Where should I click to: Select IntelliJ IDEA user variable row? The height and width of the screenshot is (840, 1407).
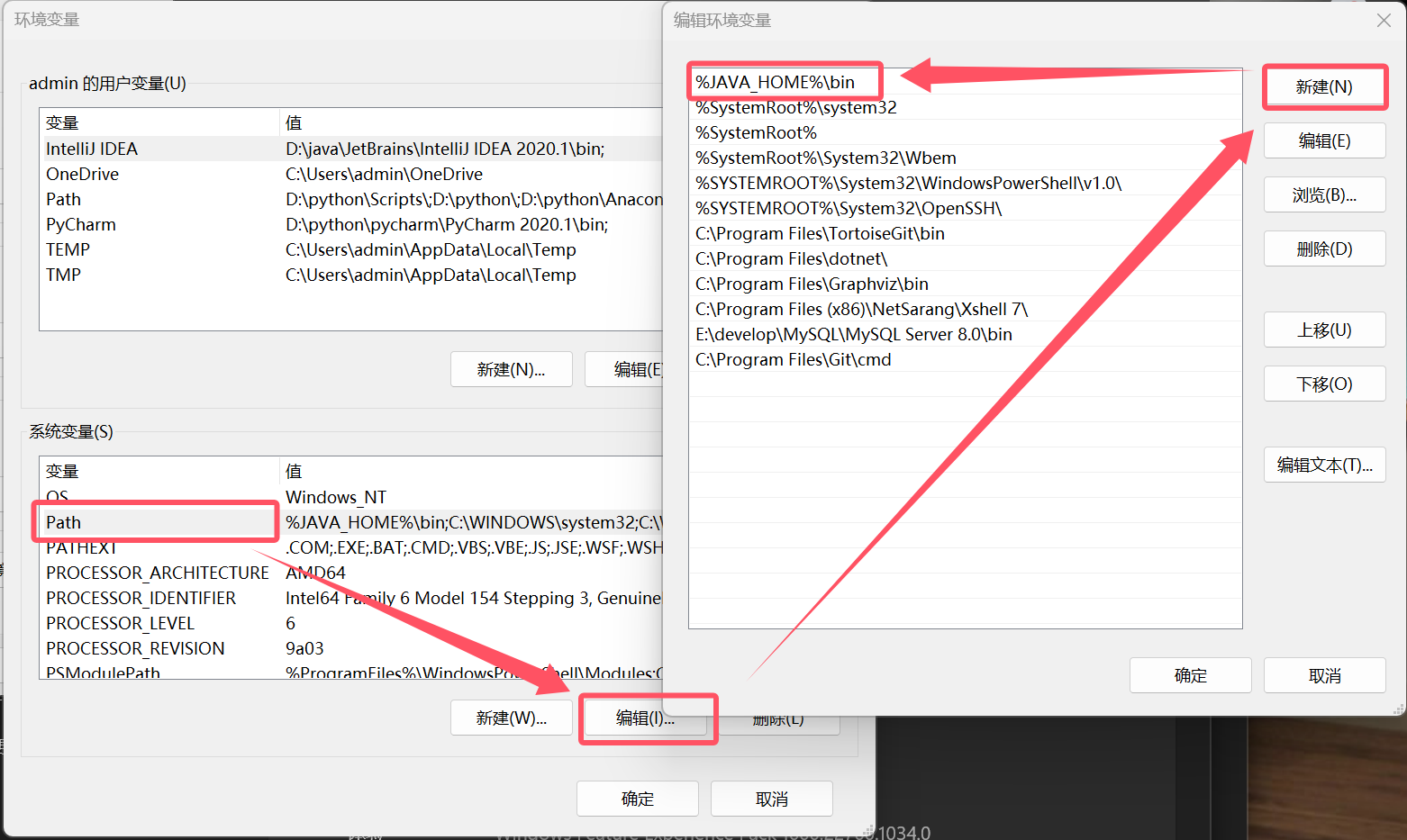click(351, 149)
